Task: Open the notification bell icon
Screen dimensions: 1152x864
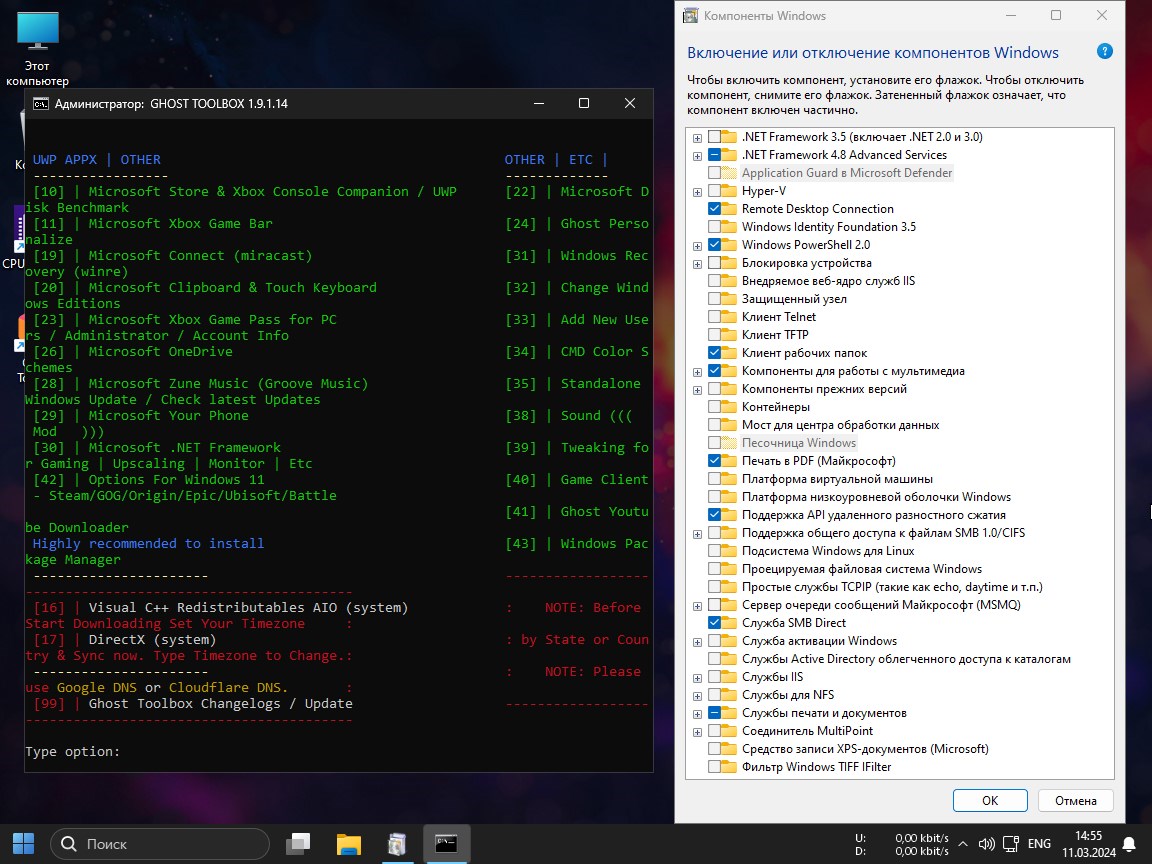Action: 1129,844
